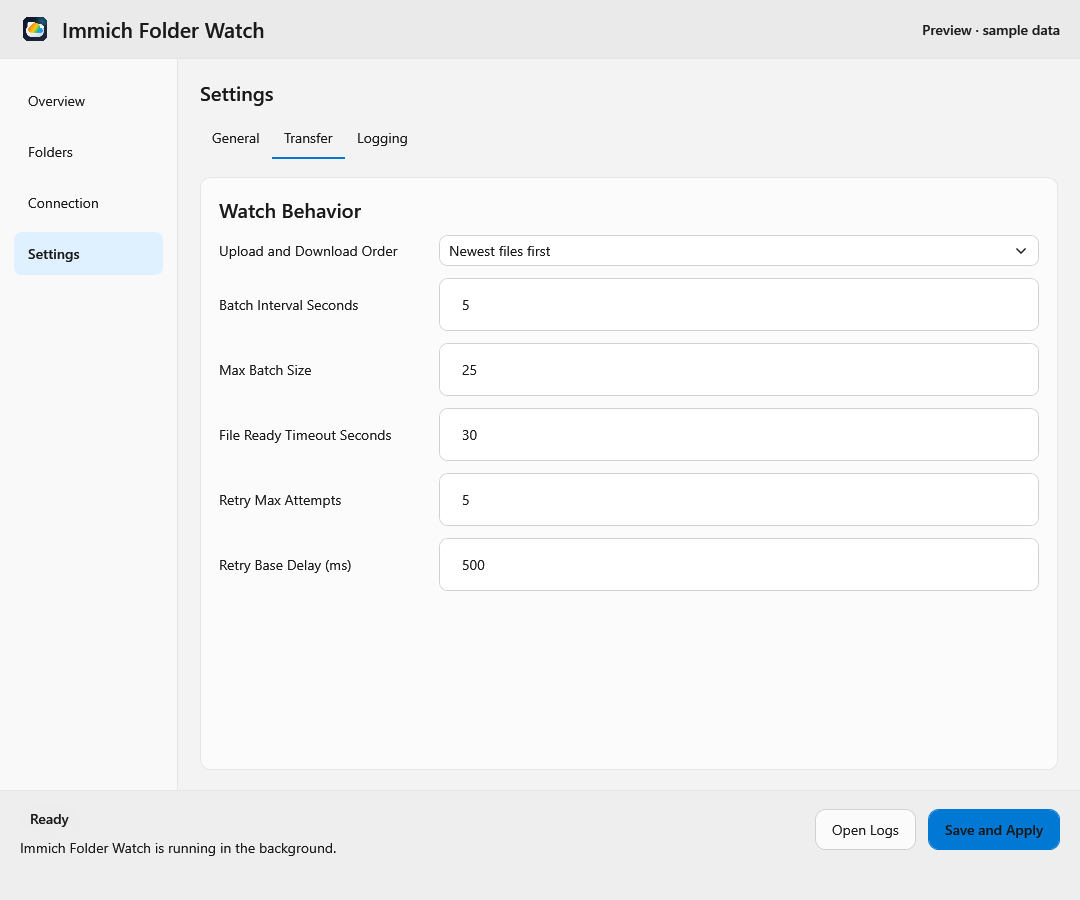Open the Overview page in sidebar
This screenshot has width=1080, height=900.
point(88,101)
